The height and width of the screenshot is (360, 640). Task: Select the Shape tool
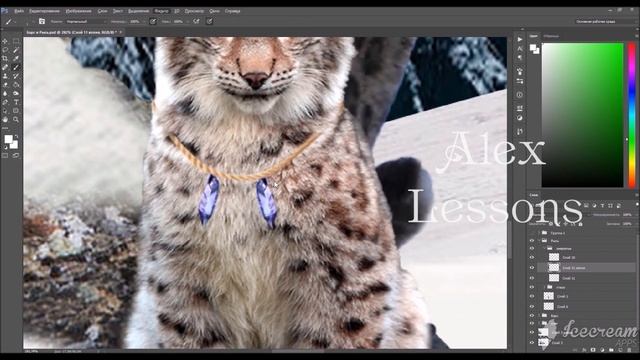point(16,111)
